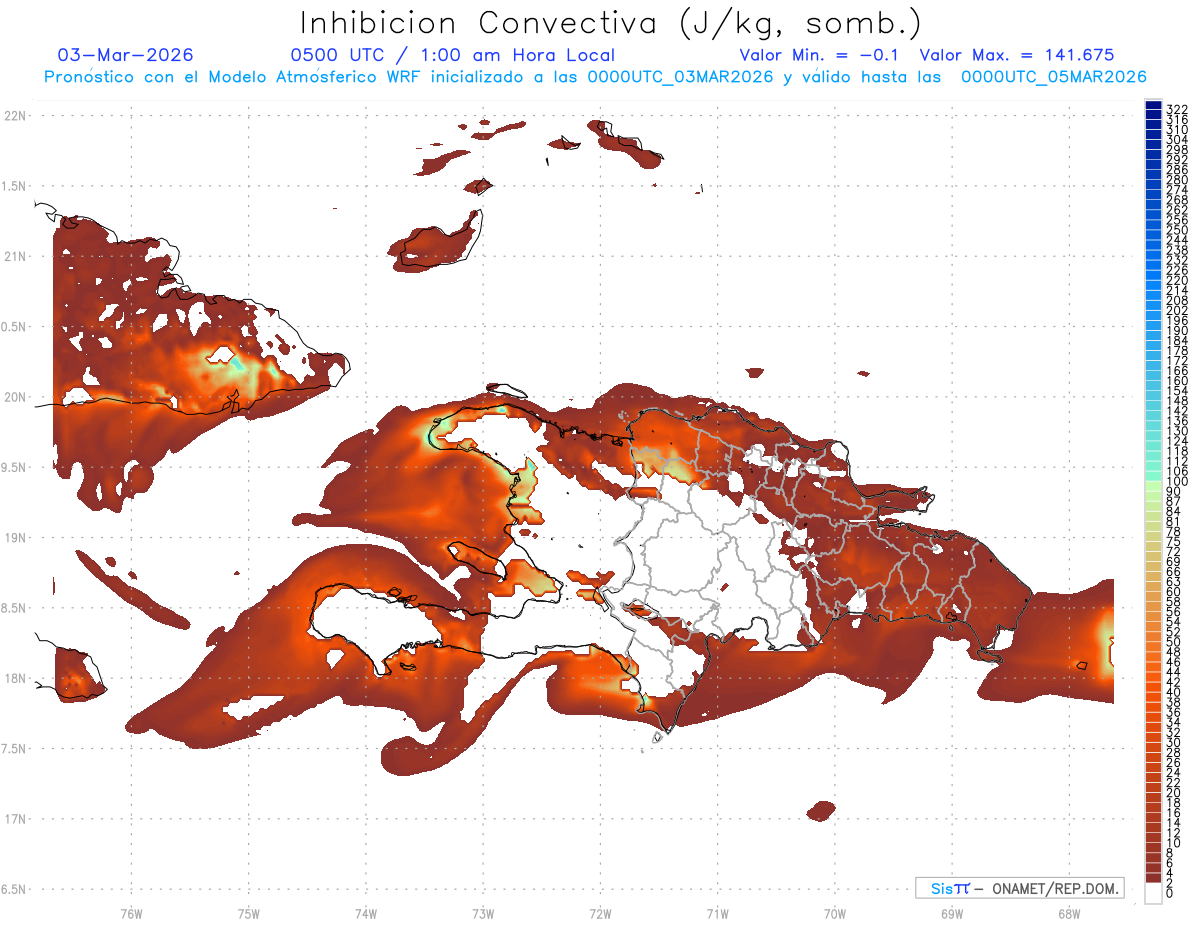Viewport: 1200px width, 927px height.
Task: Click the "69W" longitude label
Action: click(x=952, y=913)
